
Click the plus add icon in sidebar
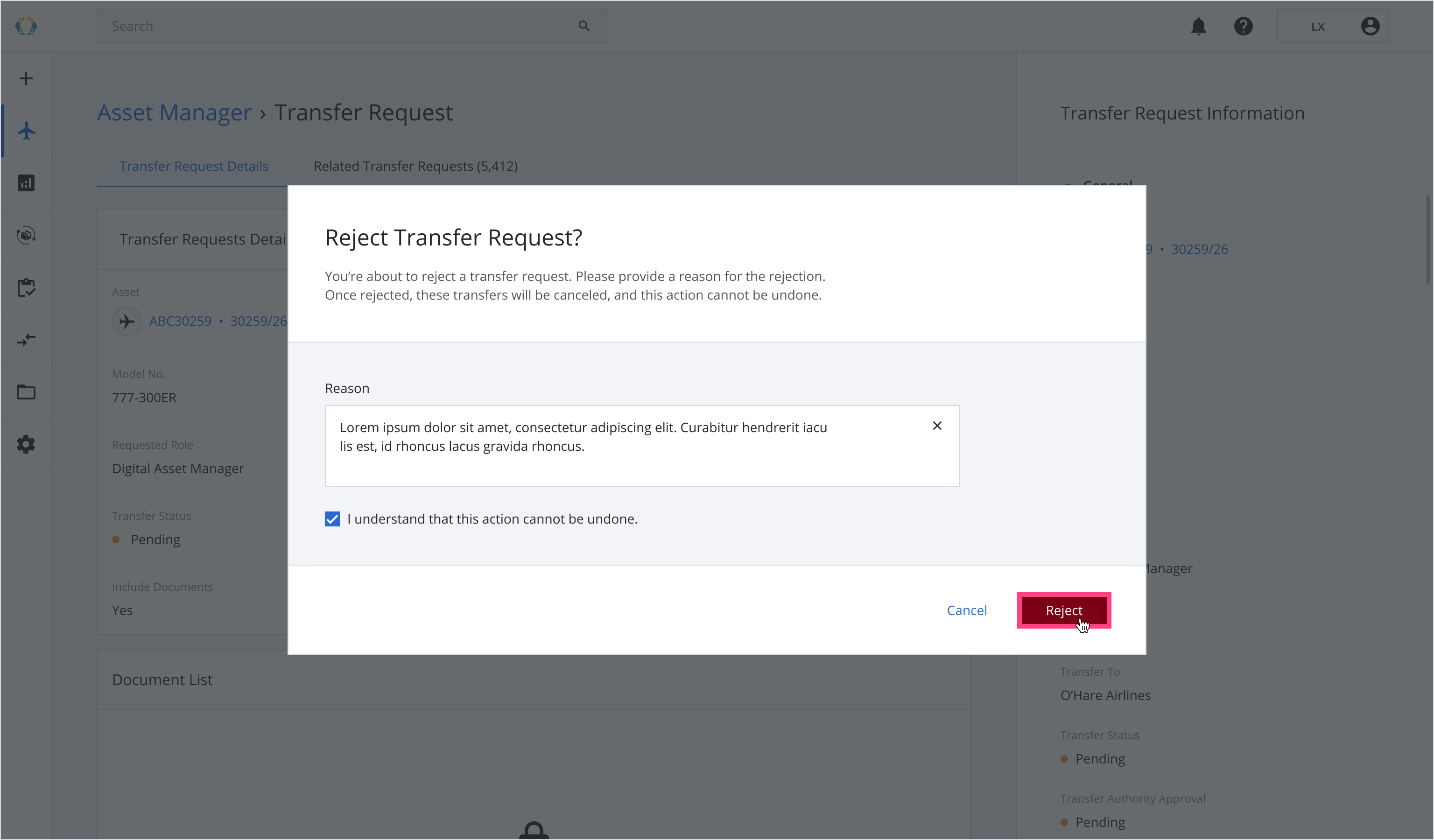[x=26, y=78]
